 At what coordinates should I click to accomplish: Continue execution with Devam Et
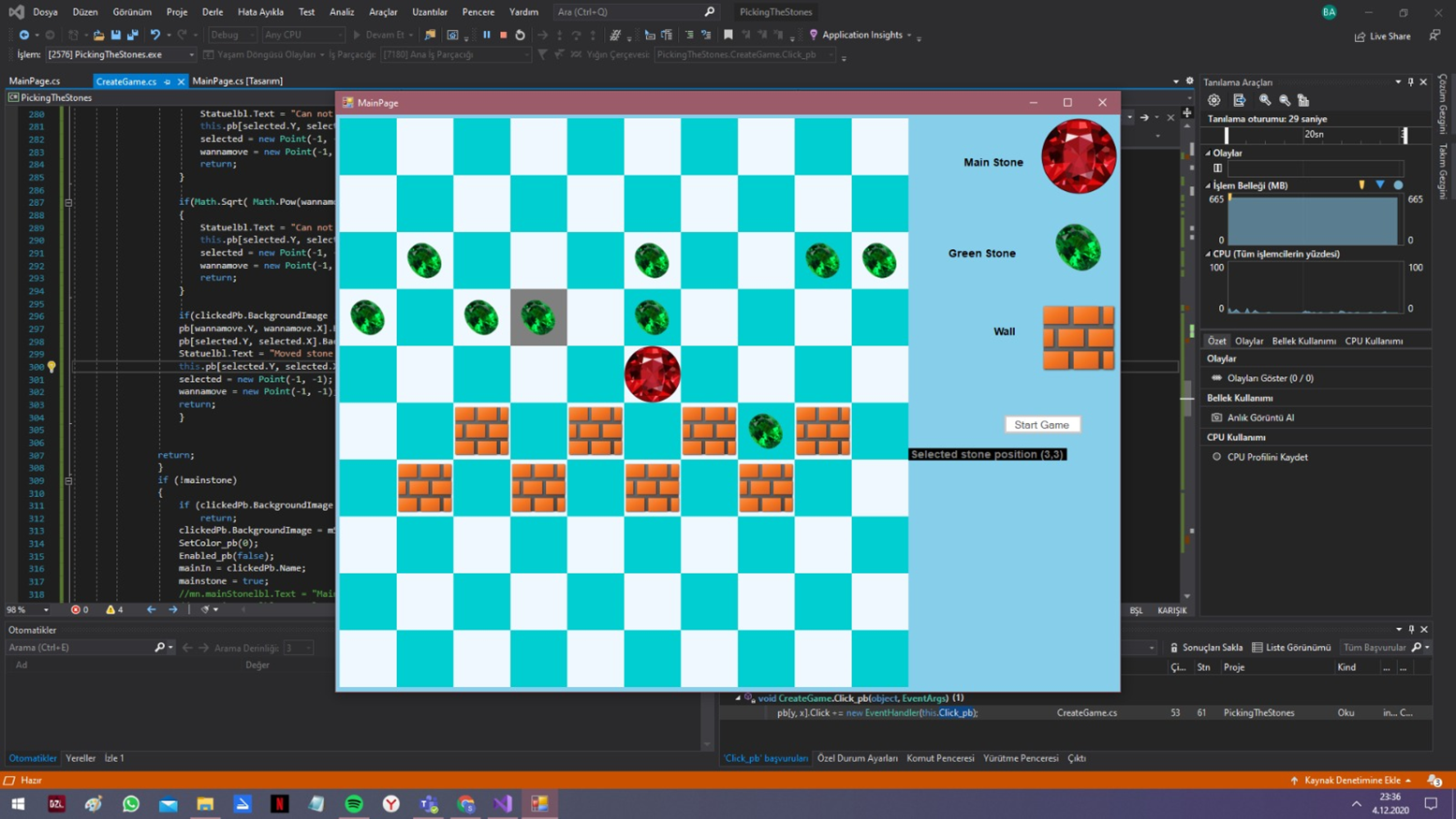click(383, 35)
